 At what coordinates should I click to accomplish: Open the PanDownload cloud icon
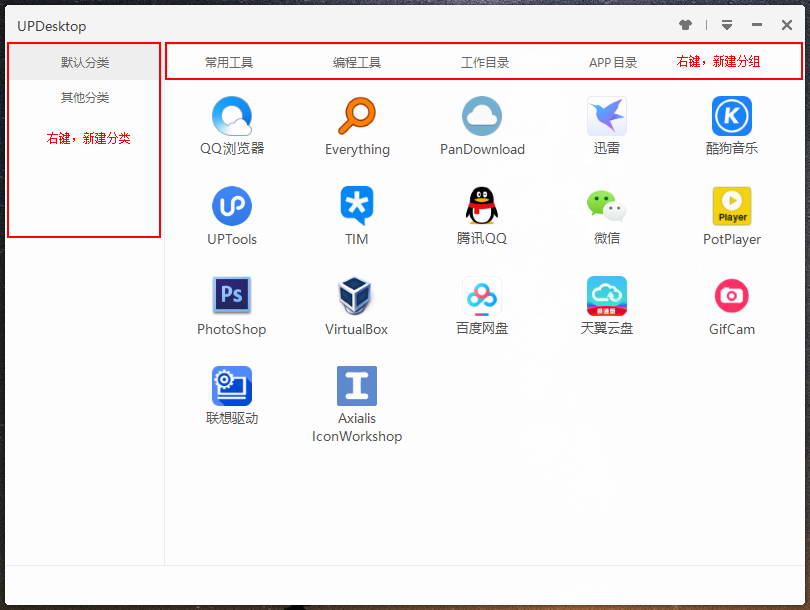click(x=482, y=117)
